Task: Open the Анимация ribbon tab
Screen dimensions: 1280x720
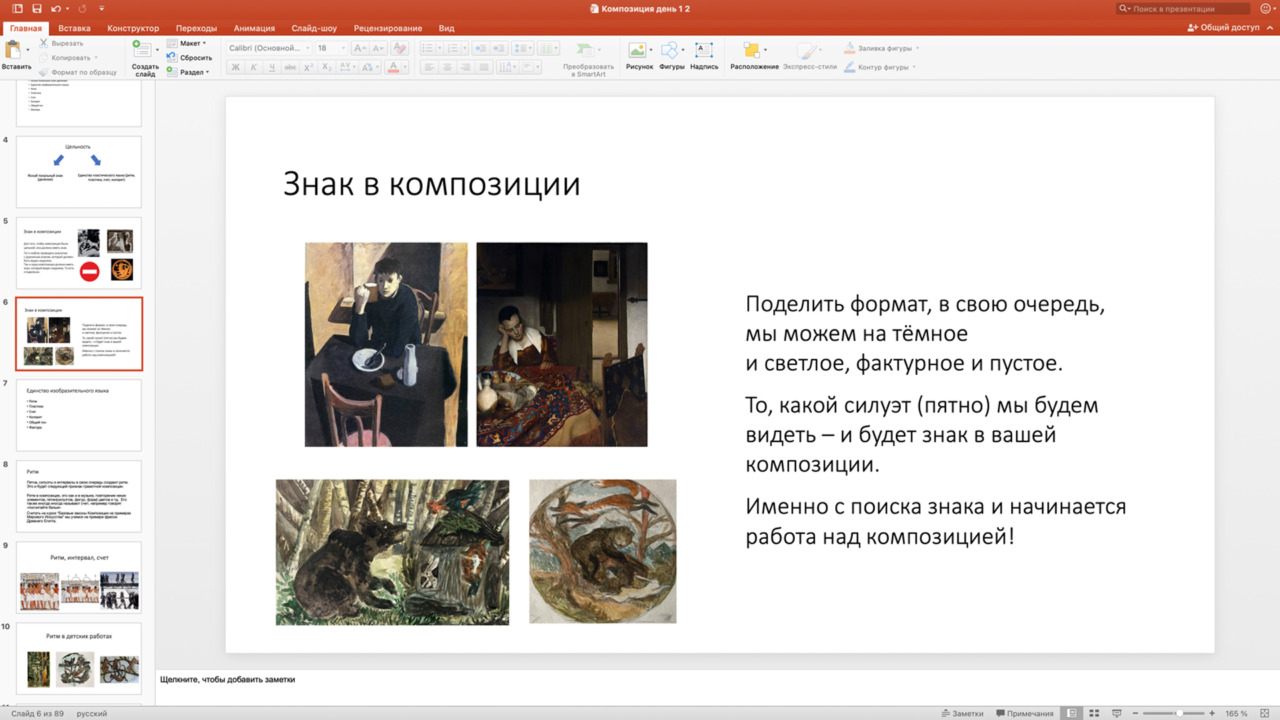Action: 254,28
